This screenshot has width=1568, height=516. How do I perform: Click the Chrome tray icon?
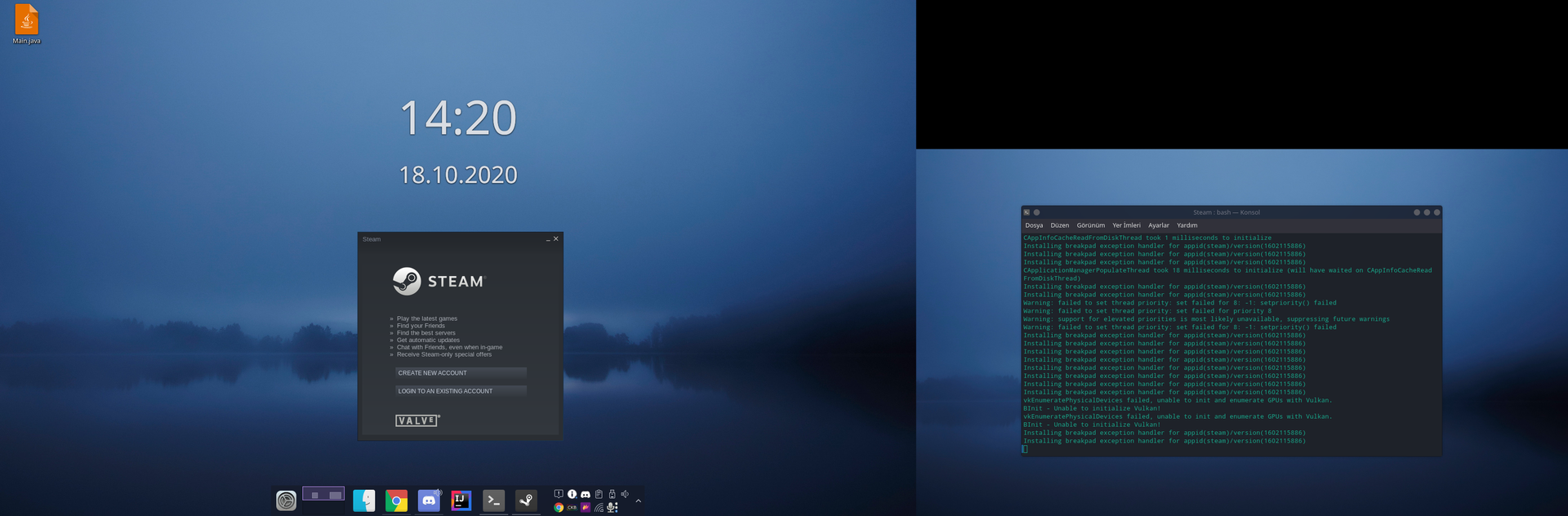coord(559,507)
